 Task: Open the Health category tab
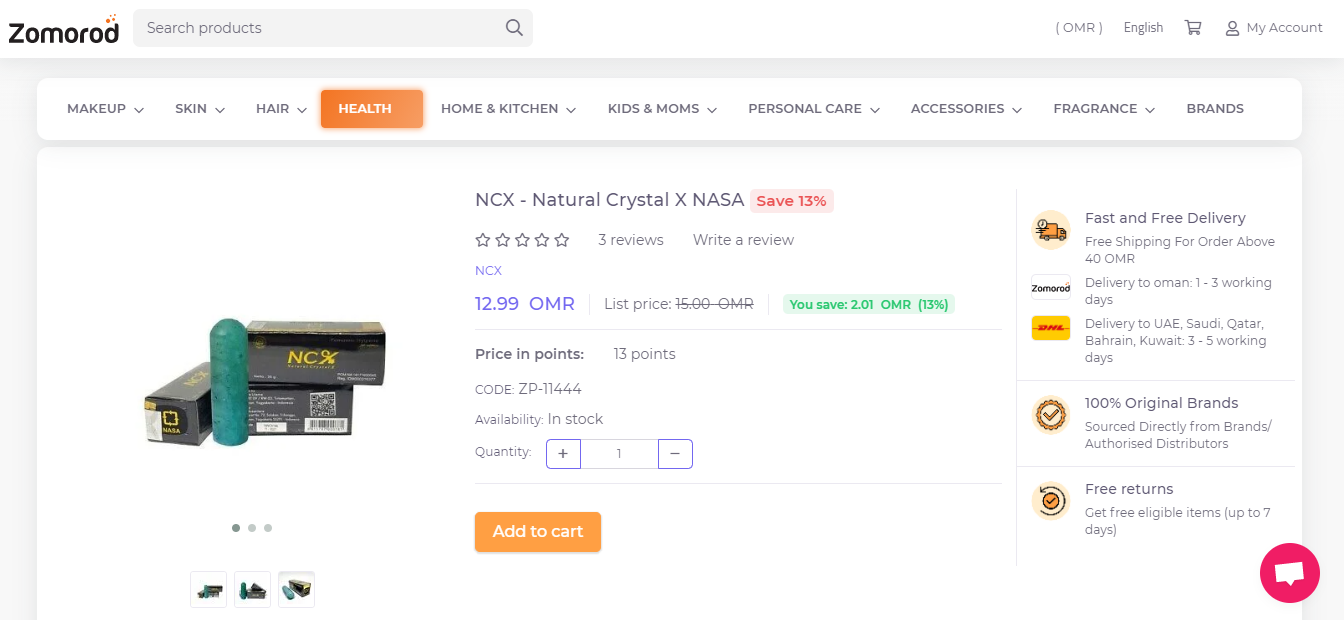pos(372,109)
